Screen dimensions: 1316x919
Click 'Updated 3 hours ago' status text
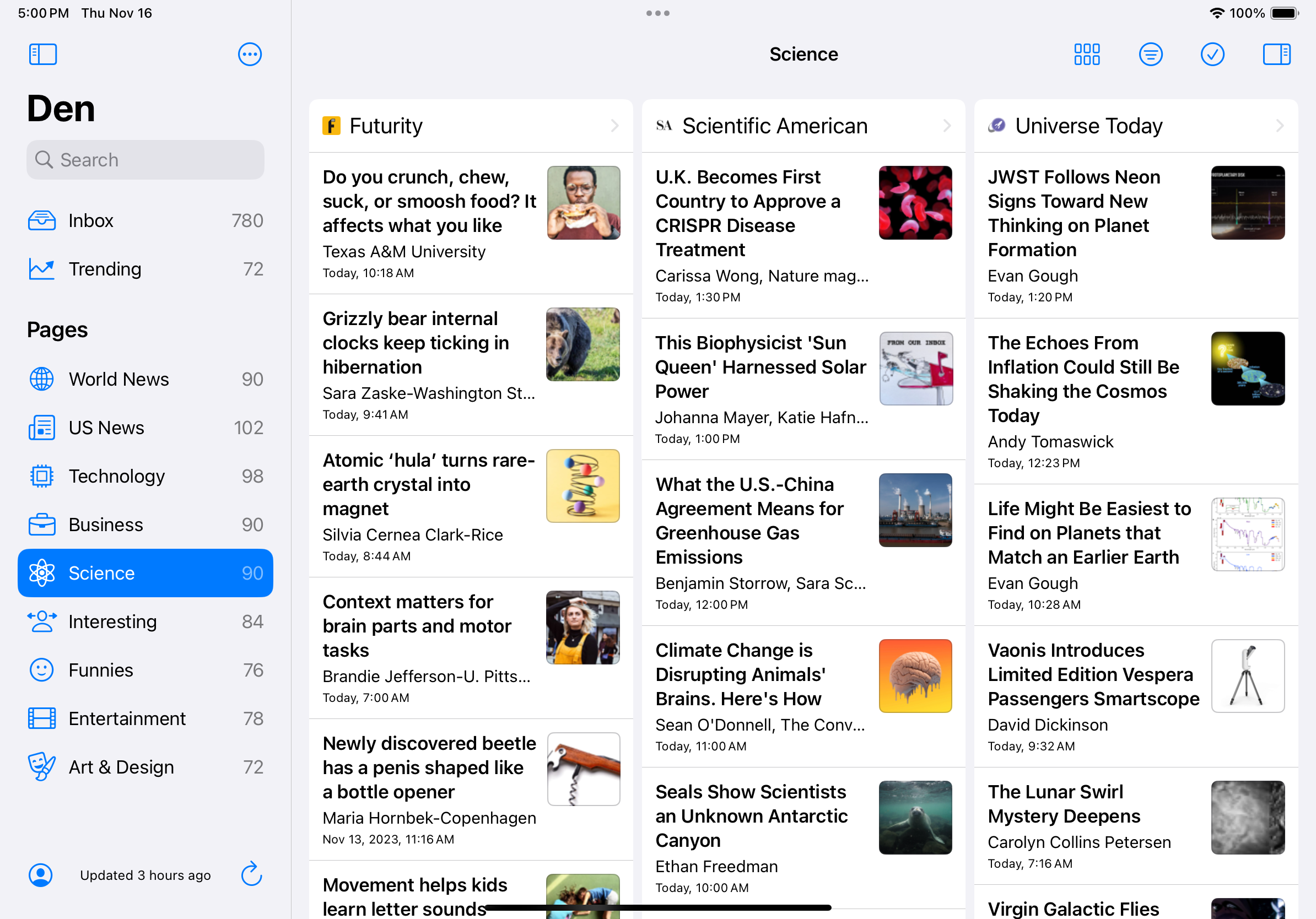point(145,875)
